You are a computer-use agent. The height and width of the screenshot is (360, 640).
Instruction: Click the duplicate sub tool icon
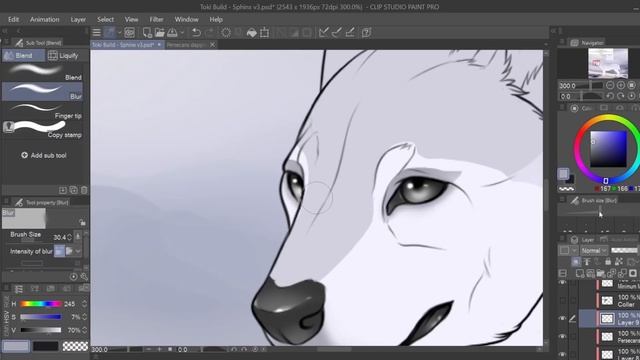click(x=73, y=190)
